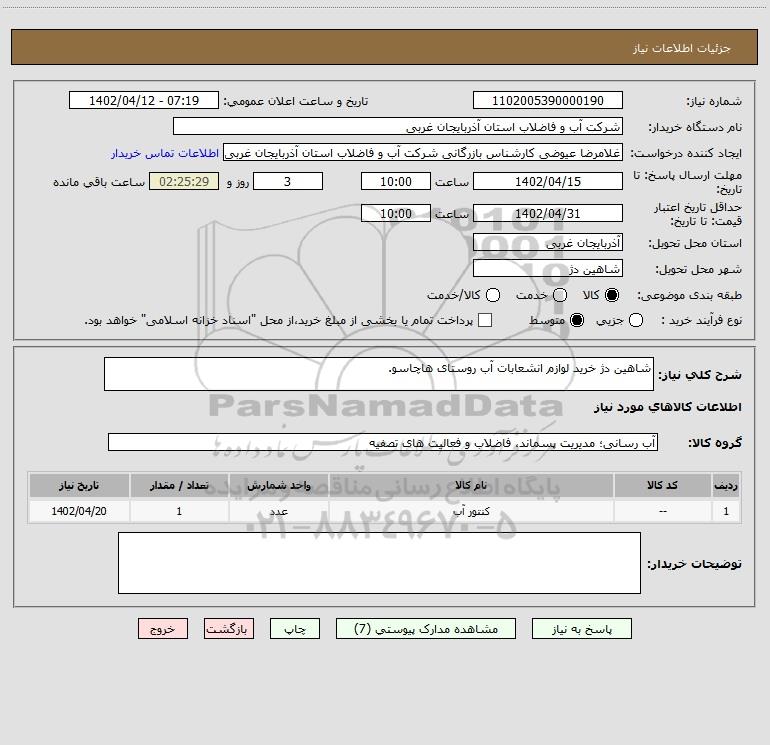This screenshot has height=745, width=770.
Task: Click the توضیحات خریدار text area
Action: pyautogui.click(x=379, y=563)
